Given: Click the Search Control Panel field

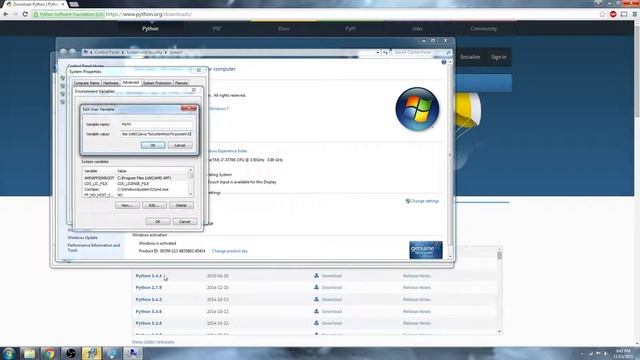Looking at the screenshot, I should click(421, 52).
